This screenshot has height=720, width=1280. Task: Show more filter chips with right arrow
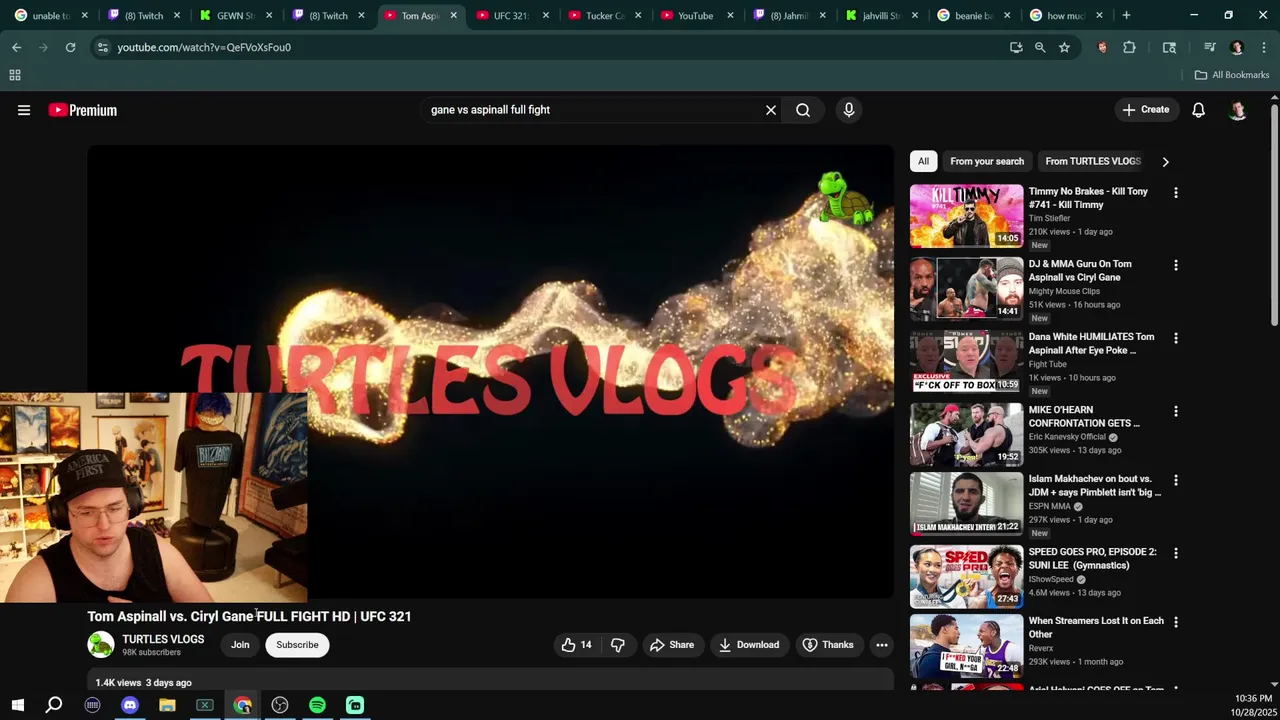1165,161
